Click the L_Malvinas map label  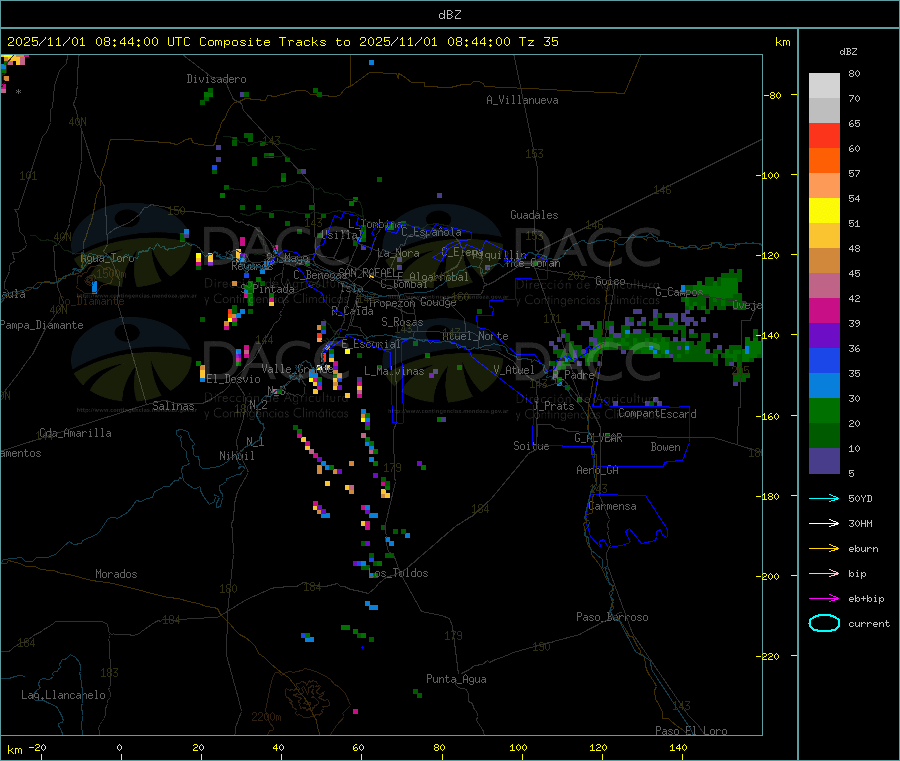(394, 371)
